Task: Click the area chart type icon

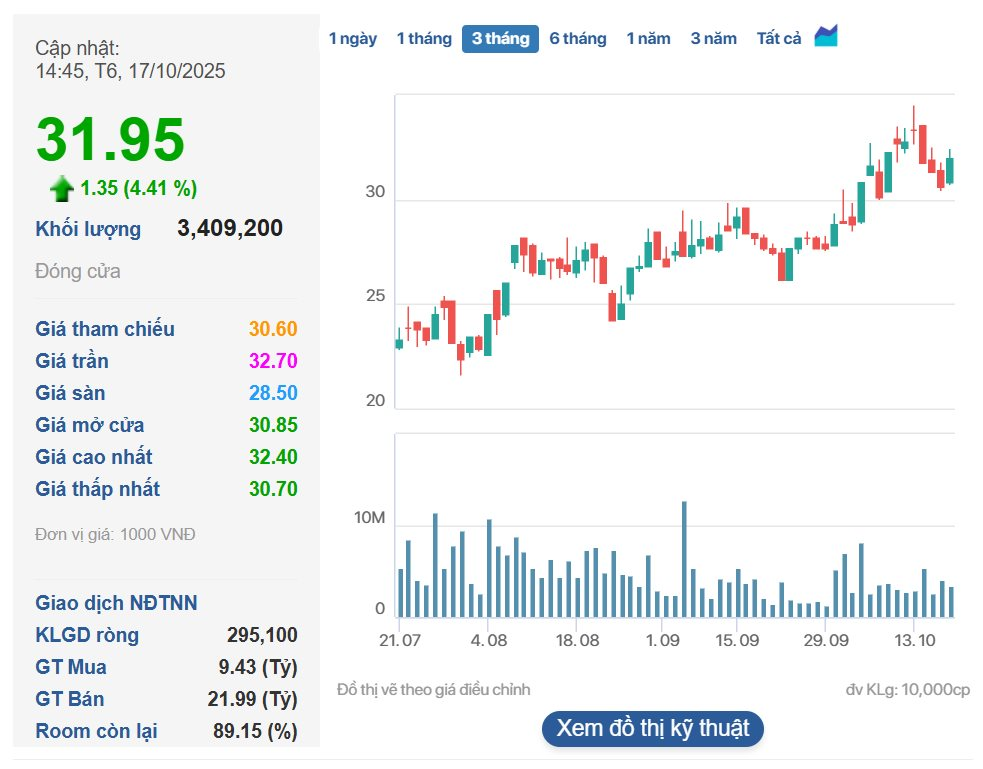Action: click(826, 37)
